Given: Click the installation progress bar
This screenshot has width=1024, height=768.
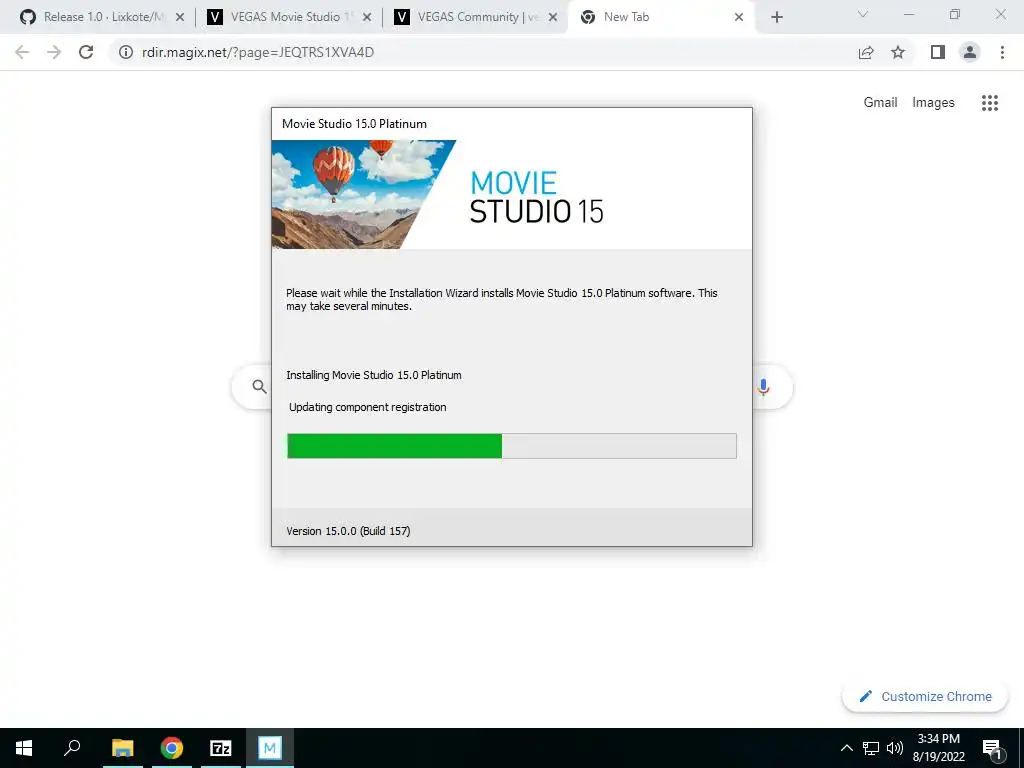Looking at the screenshot, I should [x=511, y=446].
